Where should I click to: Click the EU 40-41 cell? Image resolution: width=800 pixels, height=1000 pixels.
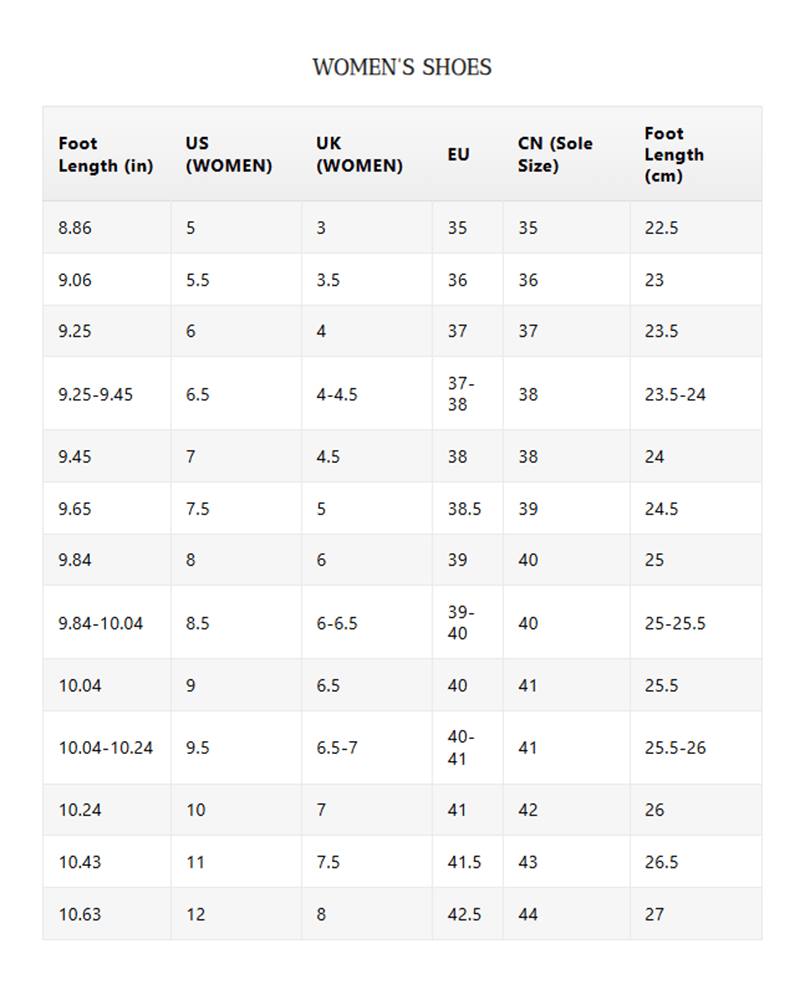[x=461, y=748]
